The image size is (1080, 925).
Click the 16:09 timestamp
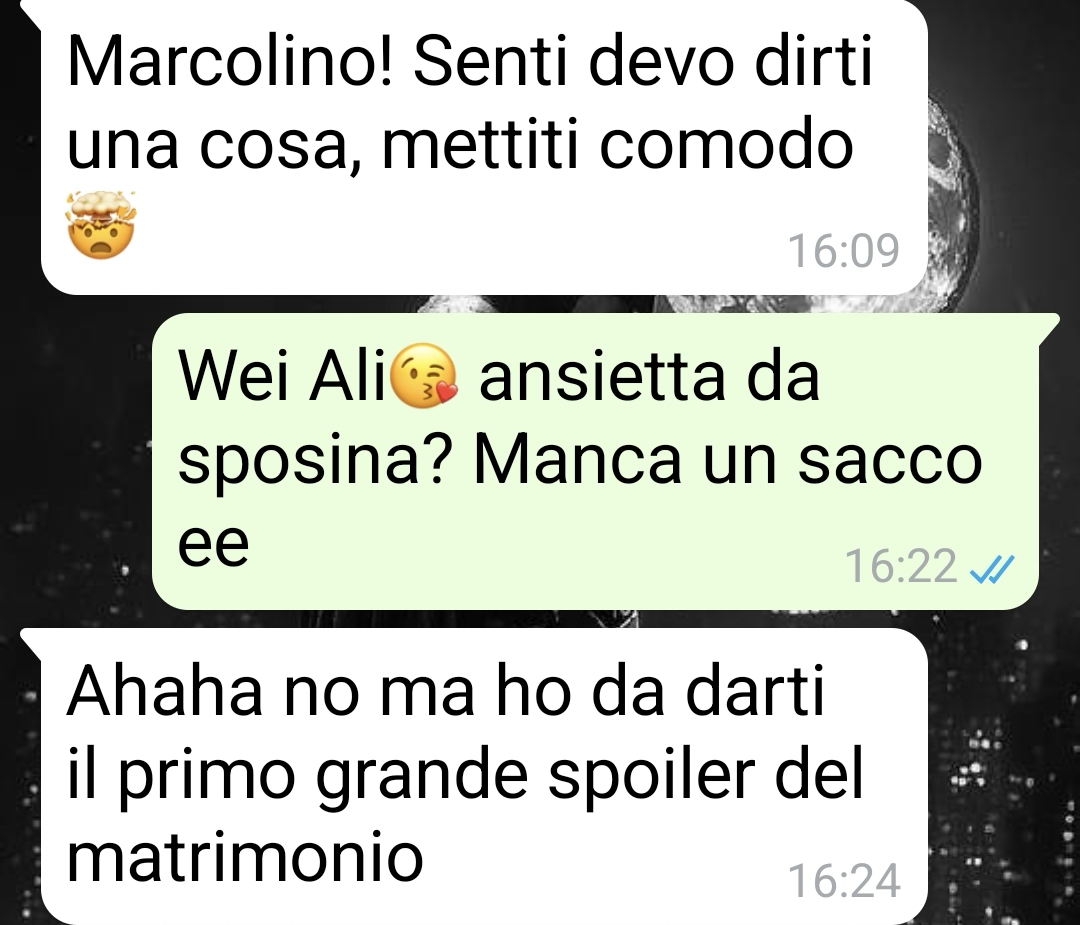coord(844,251)
